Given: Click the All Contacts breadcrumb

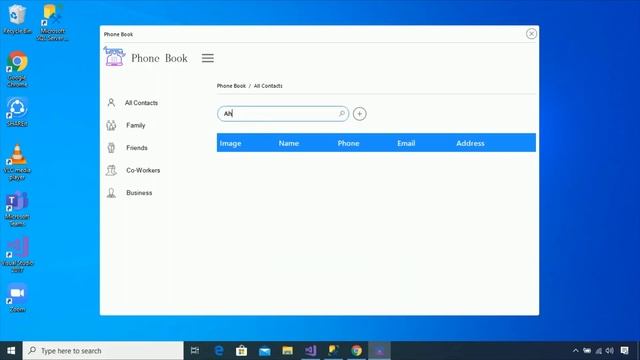Looking at the screenshot, I should 268,86.
